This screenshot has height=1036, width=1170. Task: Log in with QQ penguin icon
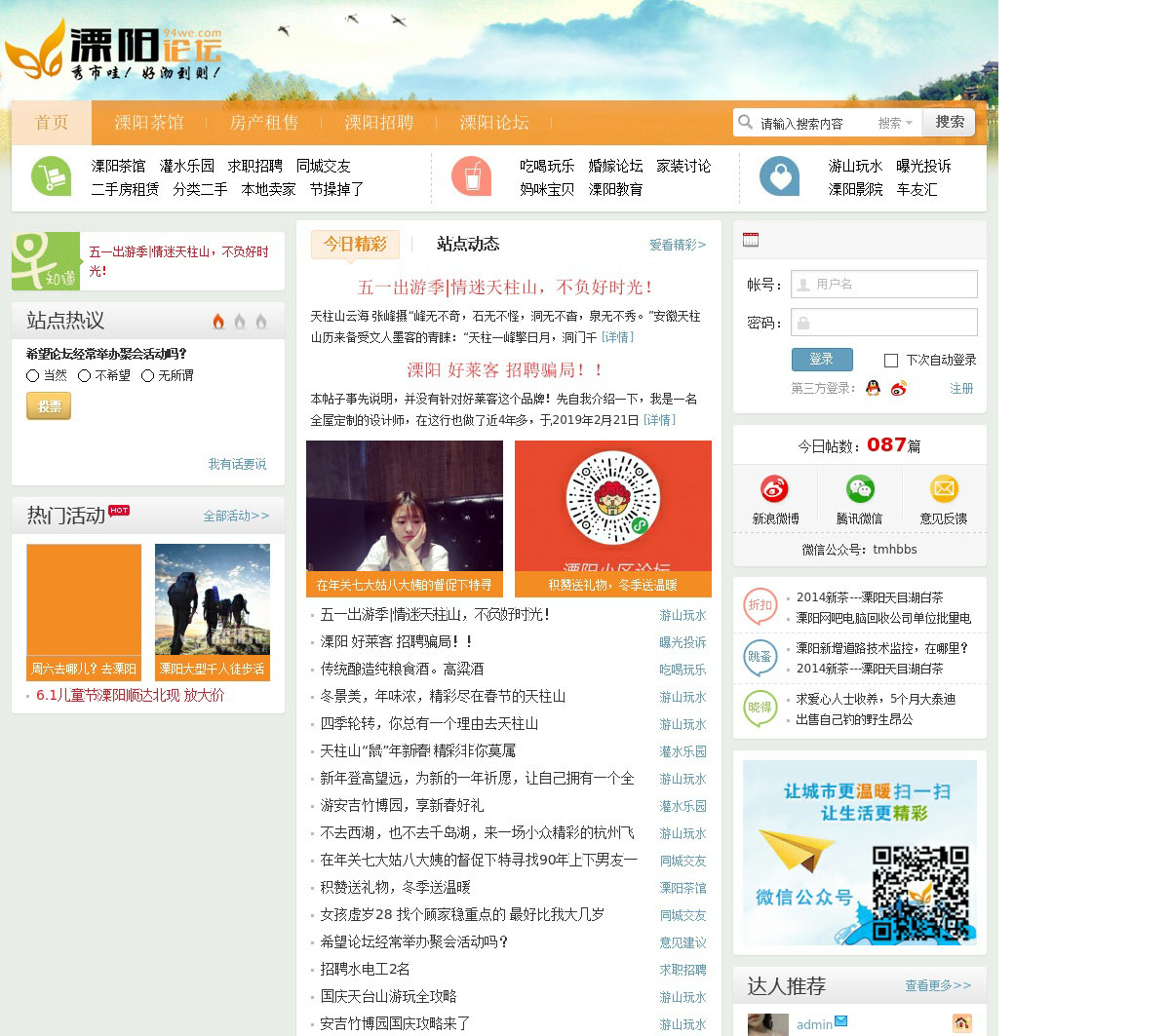click(873, 388)
